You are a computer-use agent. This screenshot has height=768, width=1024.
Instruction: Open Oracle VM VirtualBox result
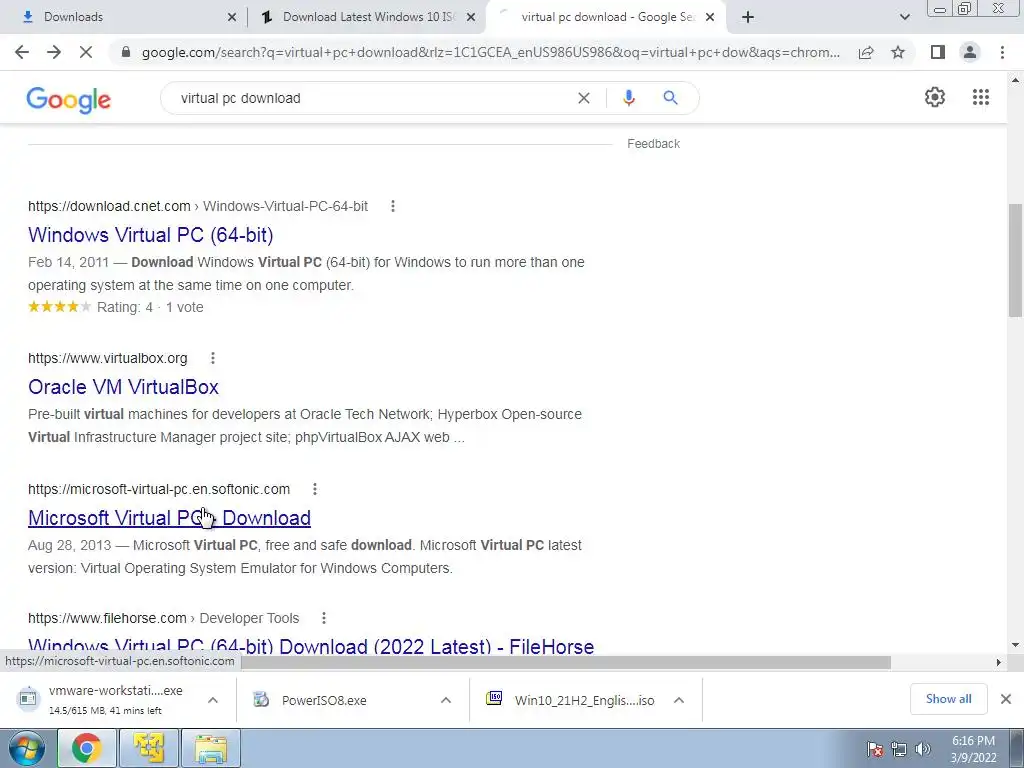click(123, 387)
